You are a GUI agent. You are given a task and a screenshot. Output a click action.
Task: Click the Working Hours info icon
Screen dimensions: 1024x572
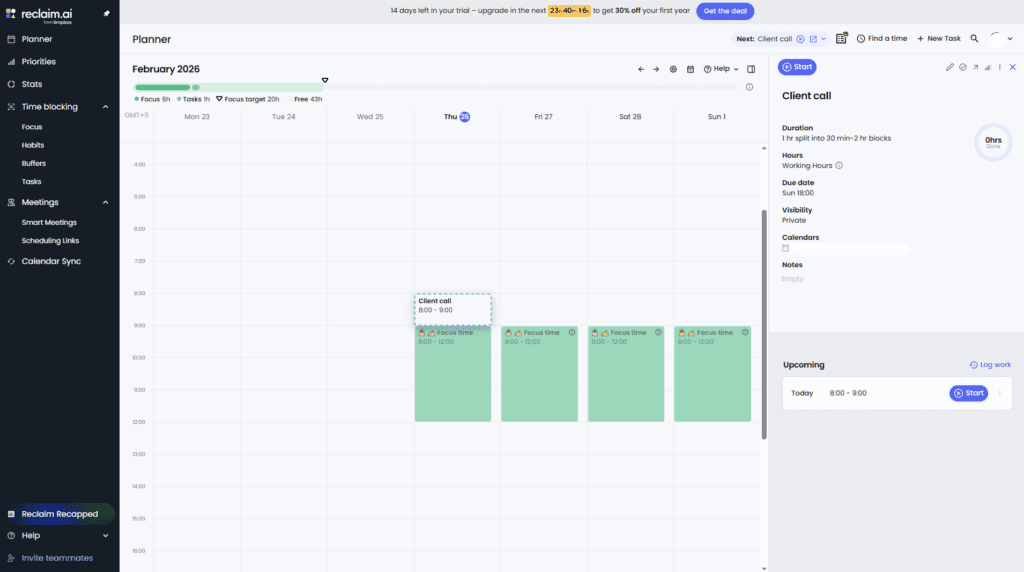click(839, 166)
